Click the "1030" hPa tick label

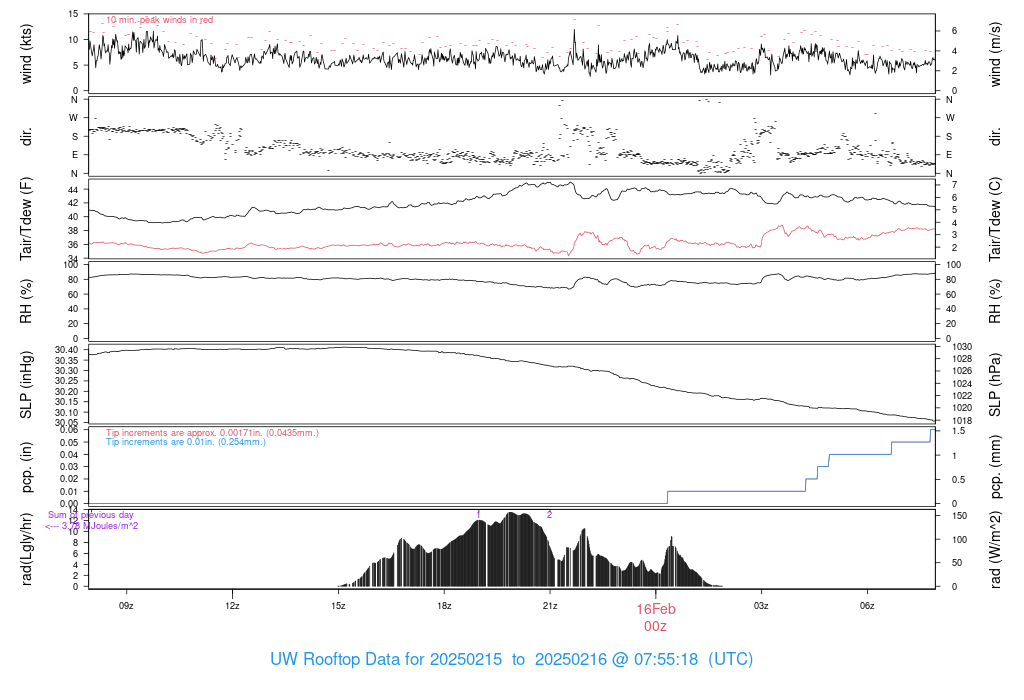962,347
